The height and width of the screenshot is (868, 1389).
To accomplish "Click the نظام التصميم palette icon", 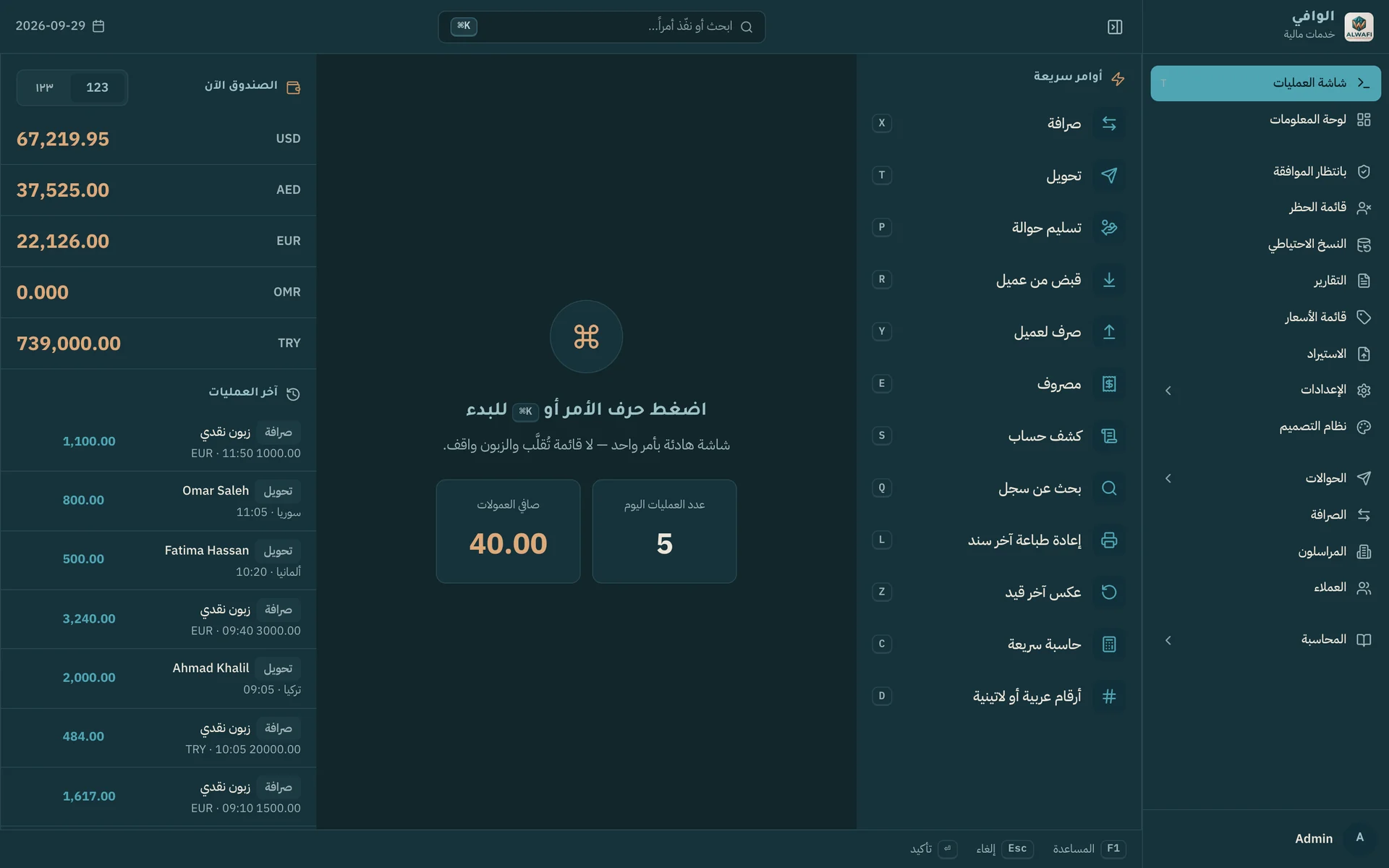I will coord(1364,427).
